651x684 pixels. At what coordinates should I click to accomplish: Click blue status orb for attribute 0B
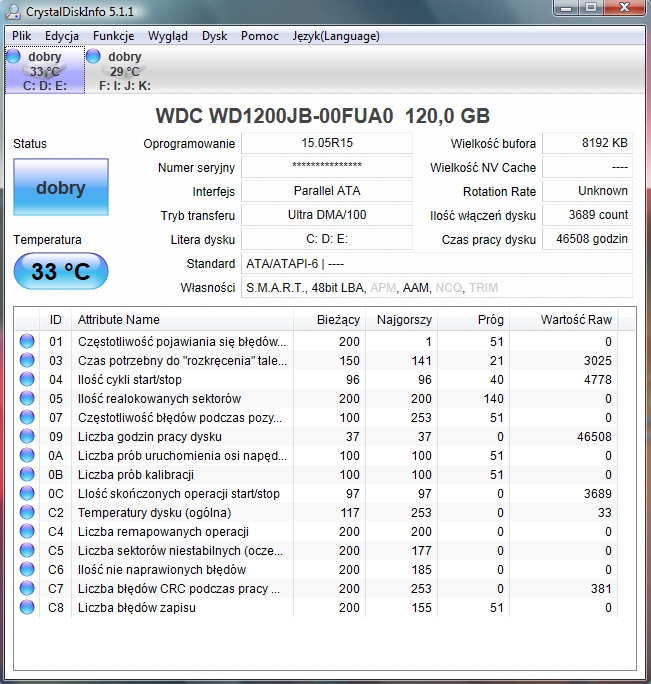[x=27, y=474]
